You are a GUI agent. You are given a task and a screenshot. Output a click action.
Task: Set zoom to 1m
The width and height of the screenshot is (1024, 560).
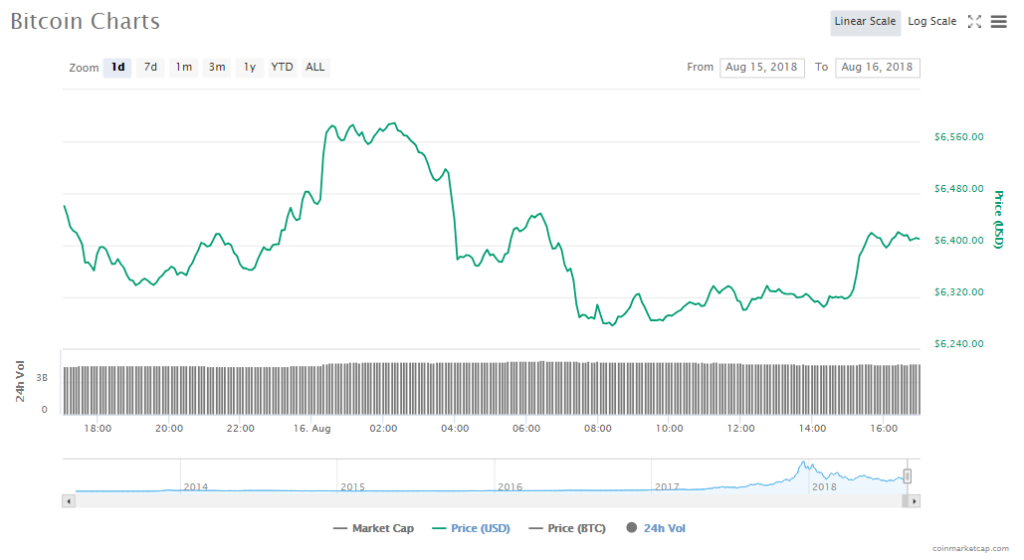[184, 67]
